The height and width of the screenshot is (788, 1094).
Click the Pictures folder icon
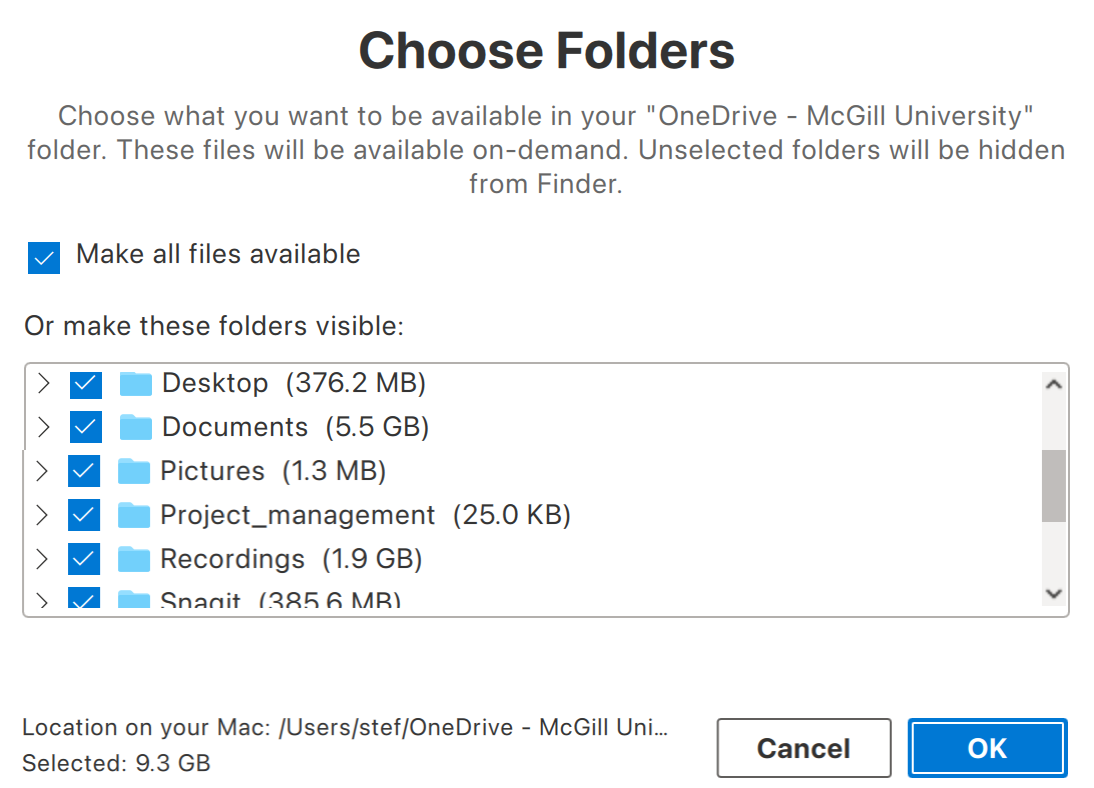136,470
